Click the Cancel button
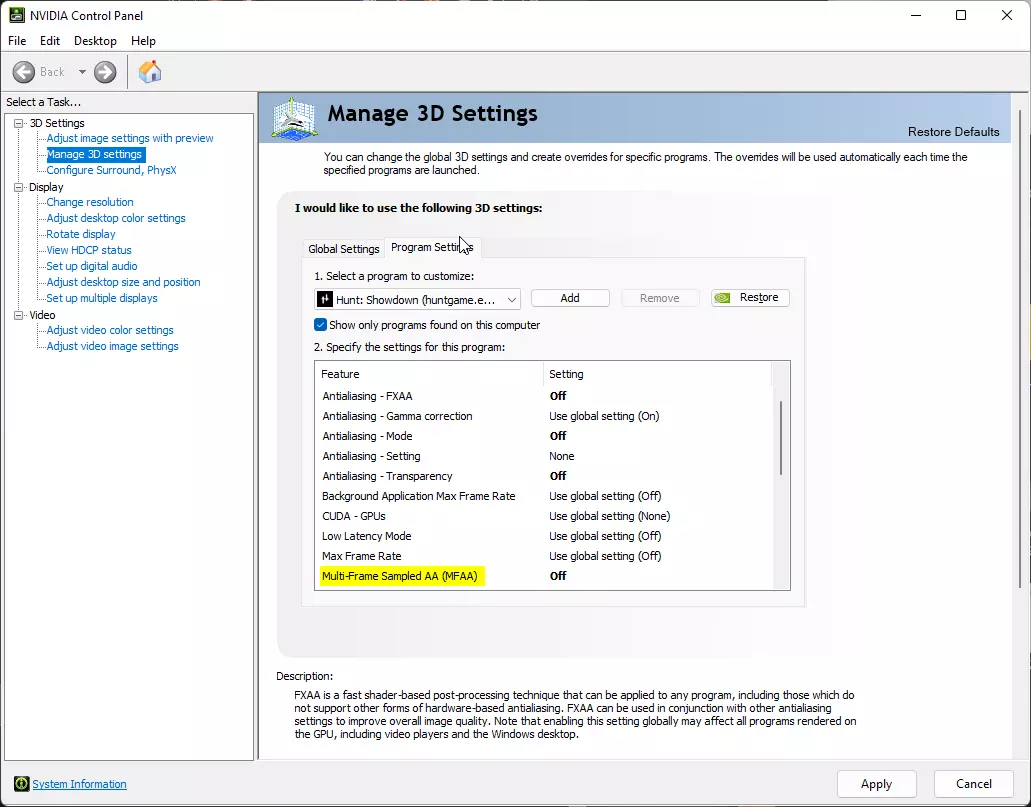 [974, 783]
